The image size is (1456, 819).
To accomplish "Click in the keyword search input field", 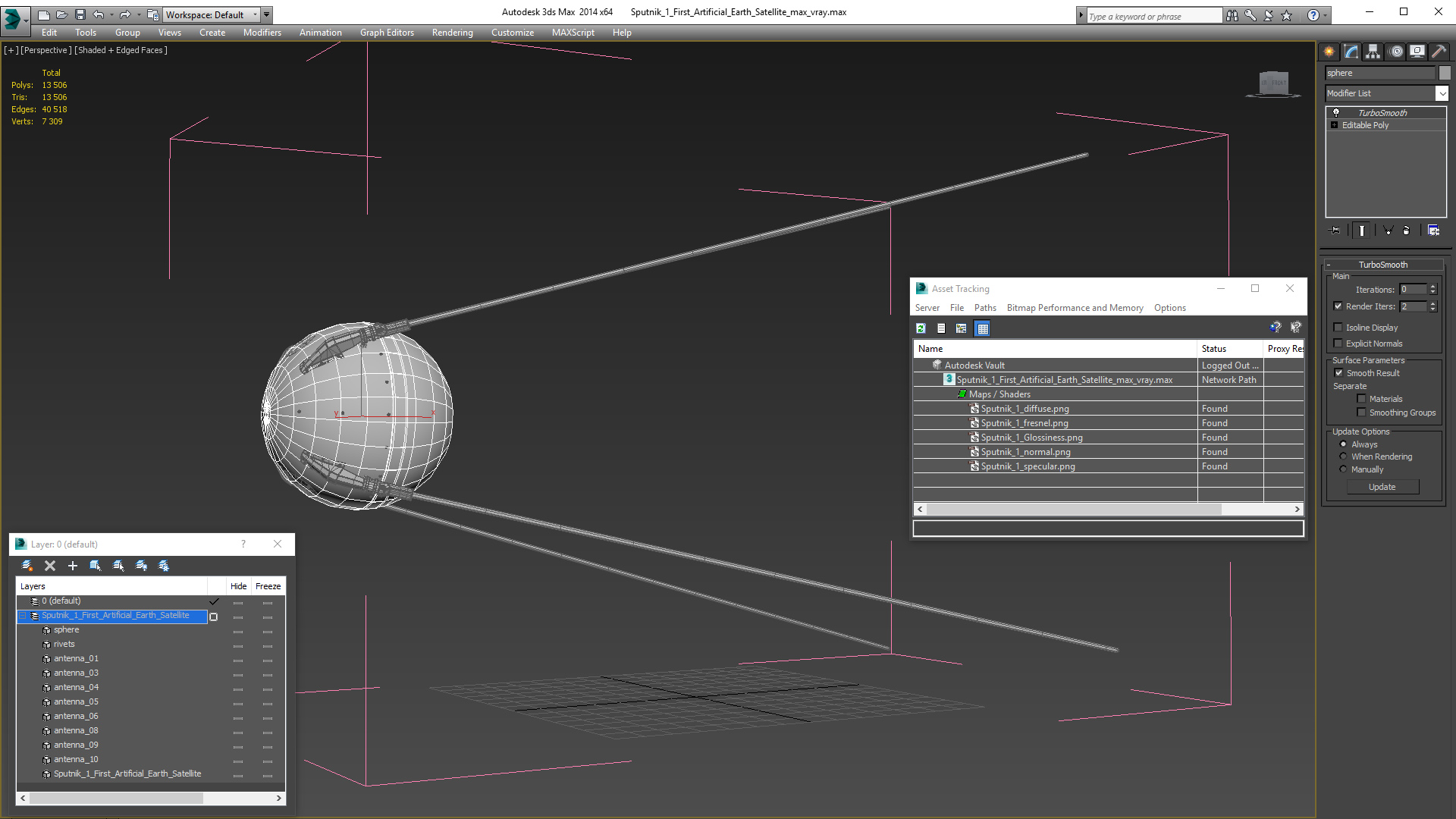I will pos(1153,16).
